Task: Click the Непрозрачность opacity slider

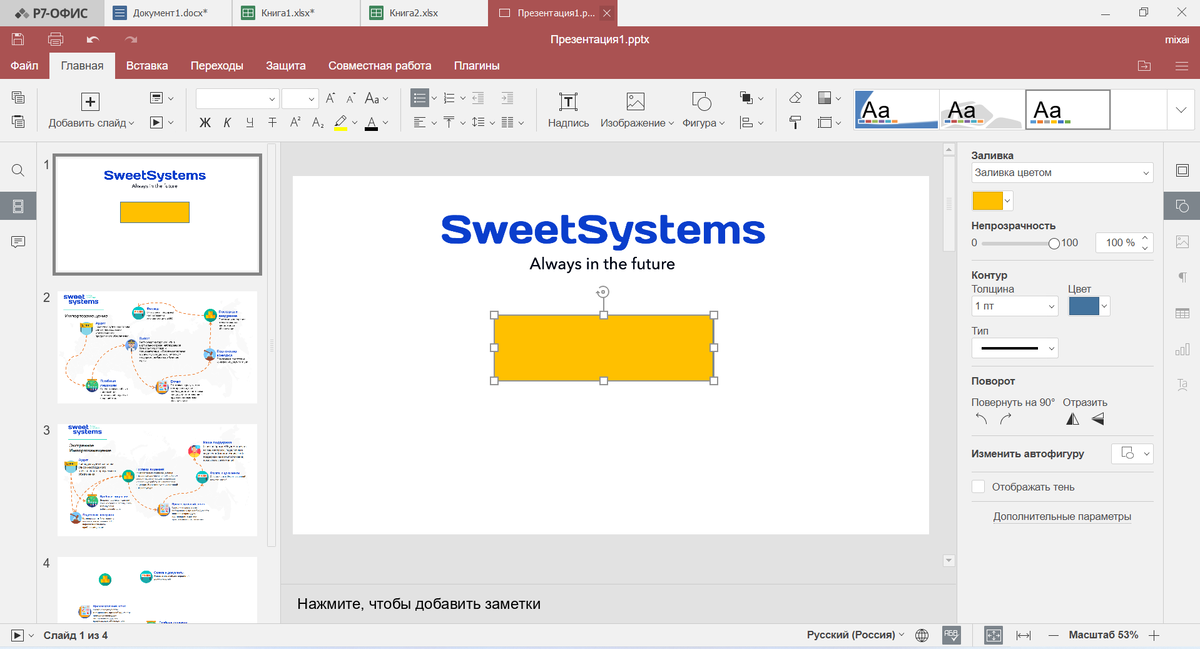Action: 1018,243
